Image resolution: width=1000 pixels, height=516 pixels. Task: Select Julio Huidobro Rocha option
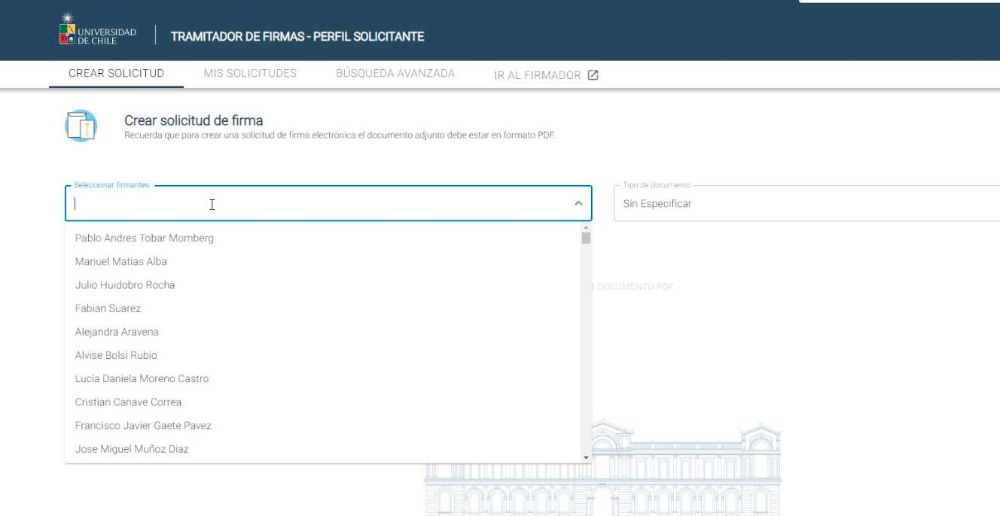click(125, 285)
